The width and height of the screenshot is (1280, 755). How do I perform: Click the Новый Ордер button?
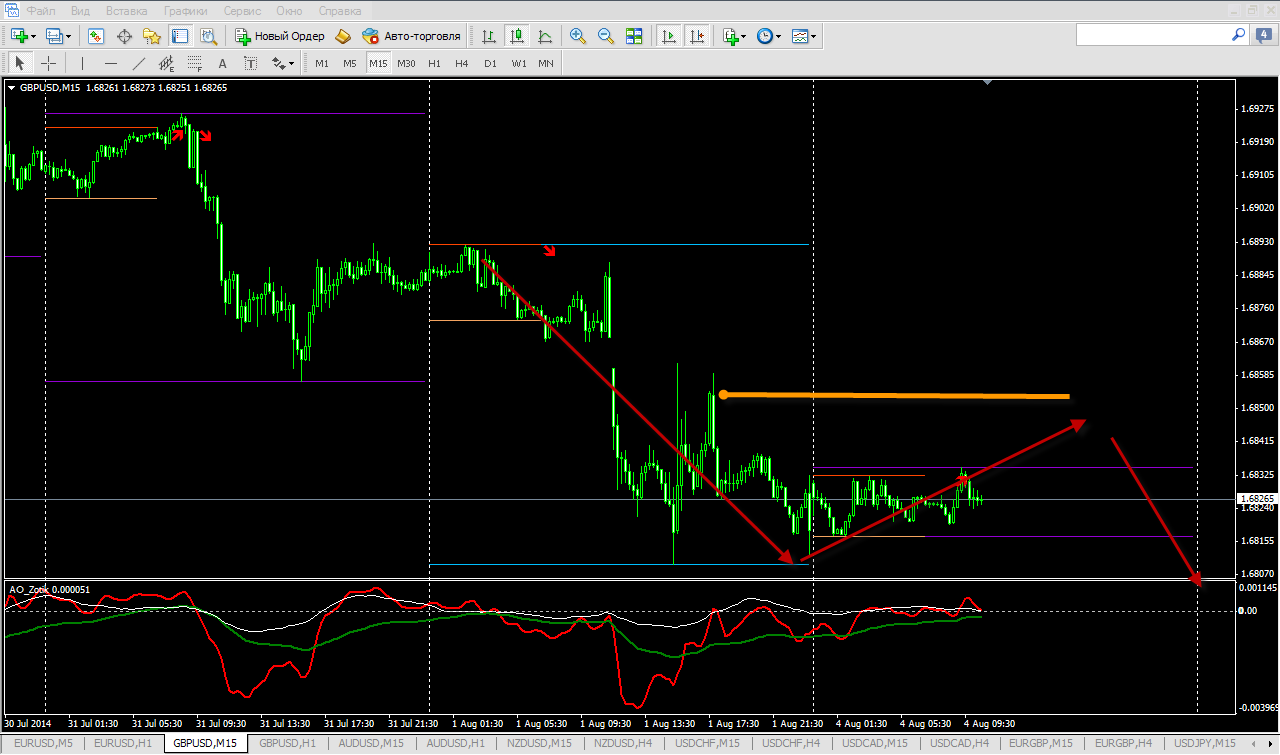coord(280,36)
